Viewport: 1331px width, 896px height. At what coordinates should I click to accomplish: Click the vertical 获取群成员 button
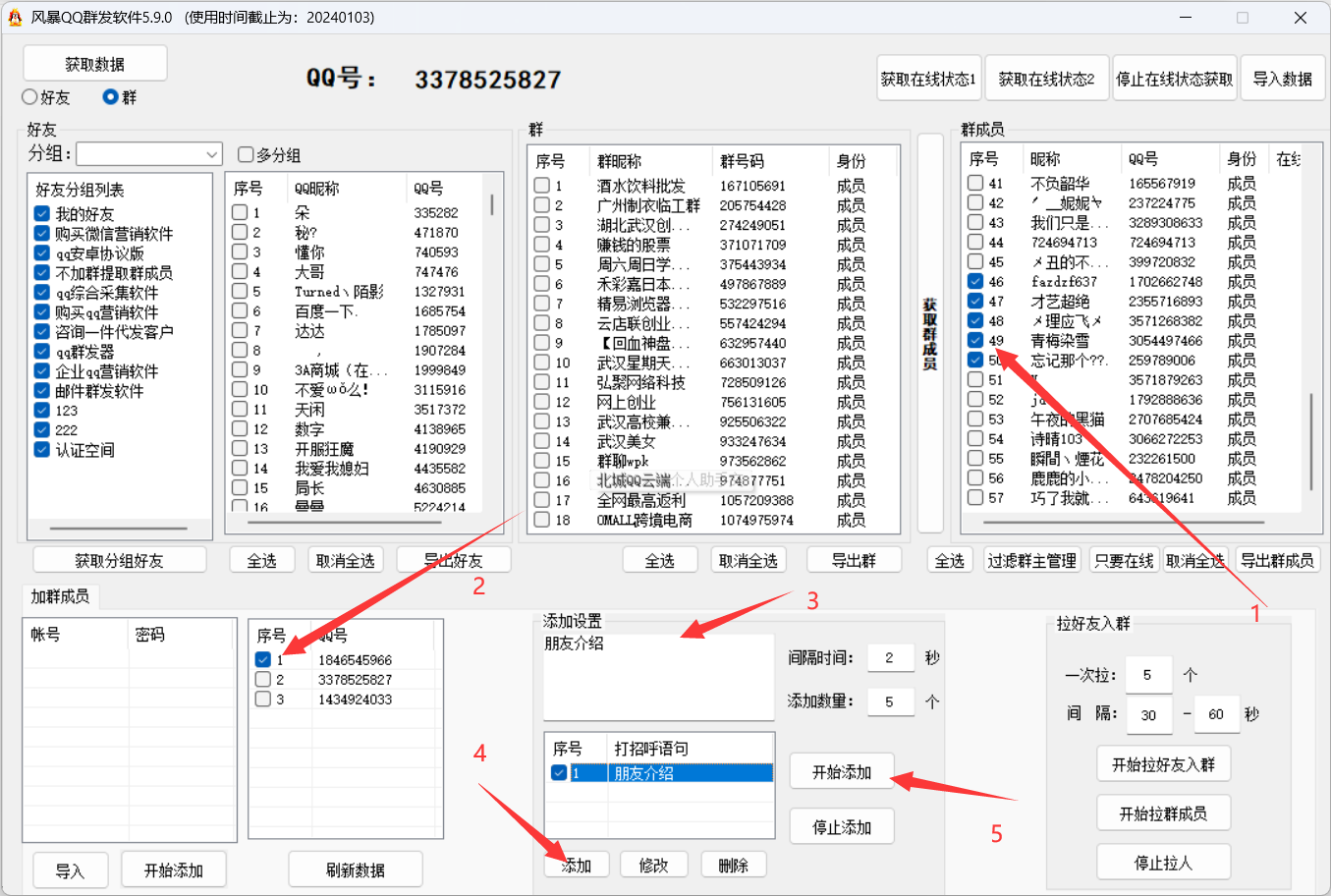coord(930,334)
